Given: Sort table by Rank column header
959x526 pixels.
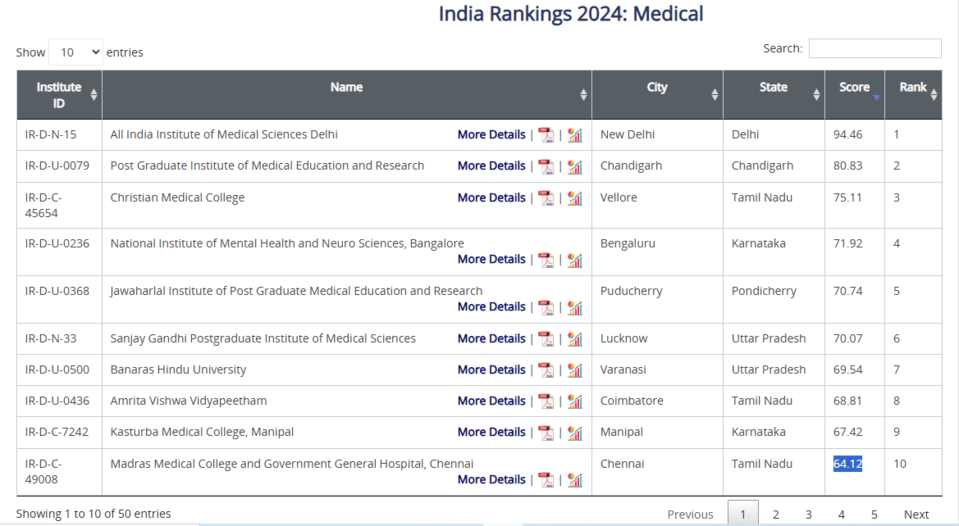Looking at the screenshot, I should (x=913, y=95).
